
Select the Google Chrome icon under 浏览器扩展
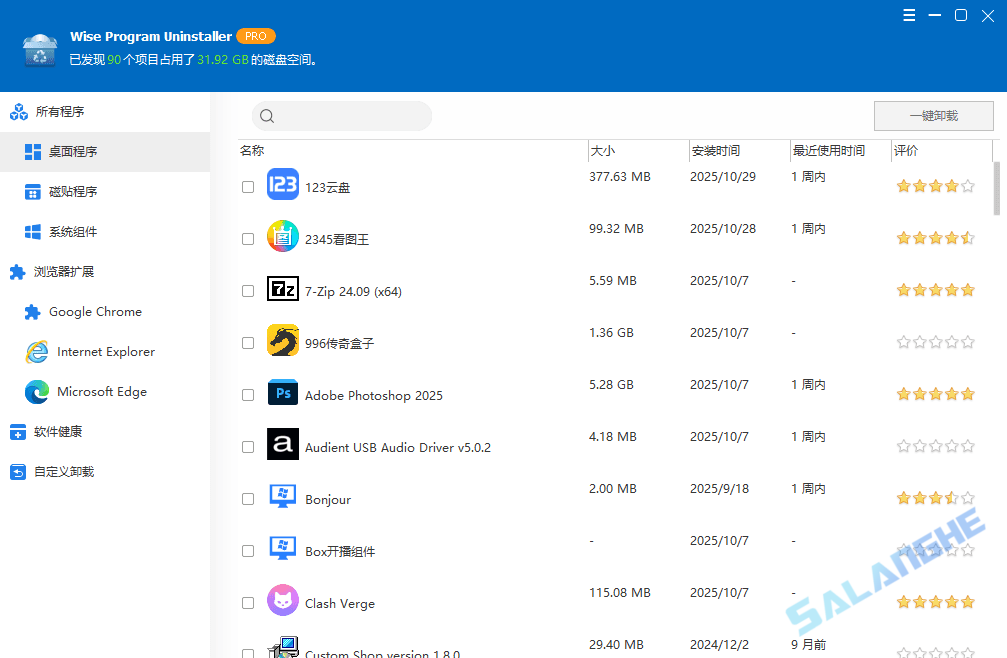[x=34, y=311]
